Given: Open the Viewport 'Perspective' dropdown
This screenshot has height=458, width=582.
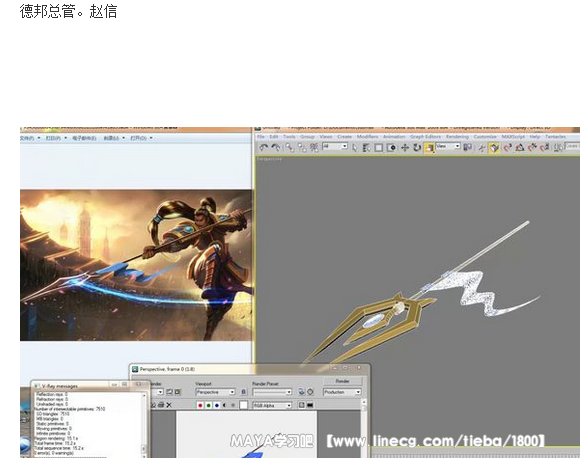Looking at the screenshot, I should pyautogui.click(x=216, y=392).
